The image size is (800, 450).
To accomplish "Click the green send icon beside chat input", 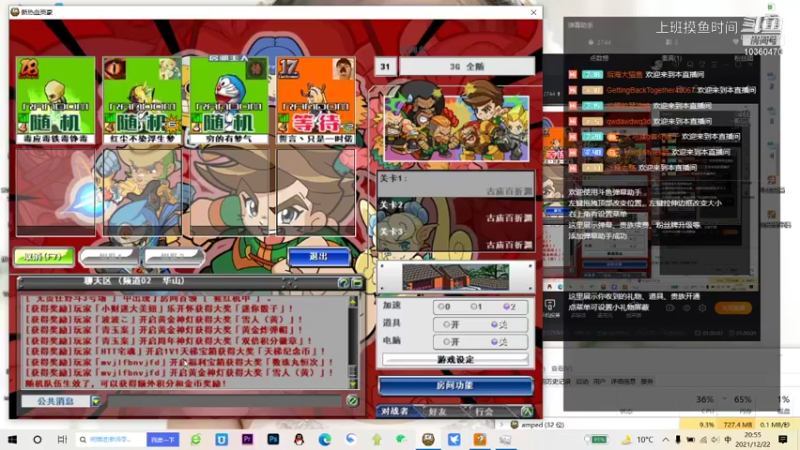I will (352, 401).
